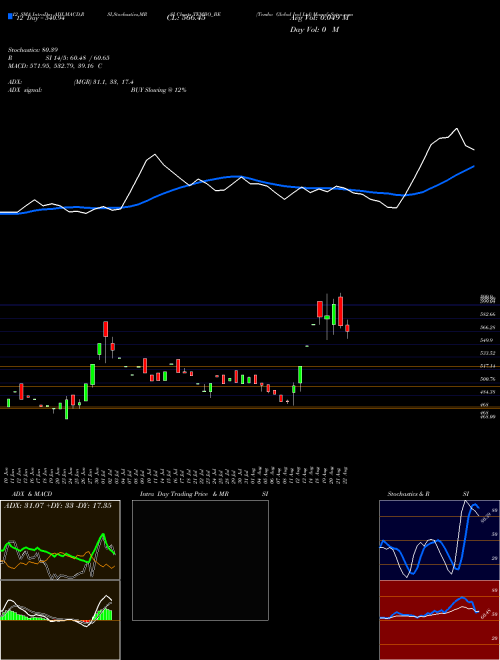Click the right end of the blue SMA line

click(x=474, y=166)
